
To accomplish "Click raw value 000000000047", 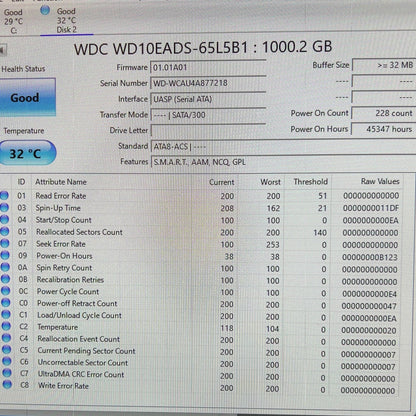I will tap(369, 306).
